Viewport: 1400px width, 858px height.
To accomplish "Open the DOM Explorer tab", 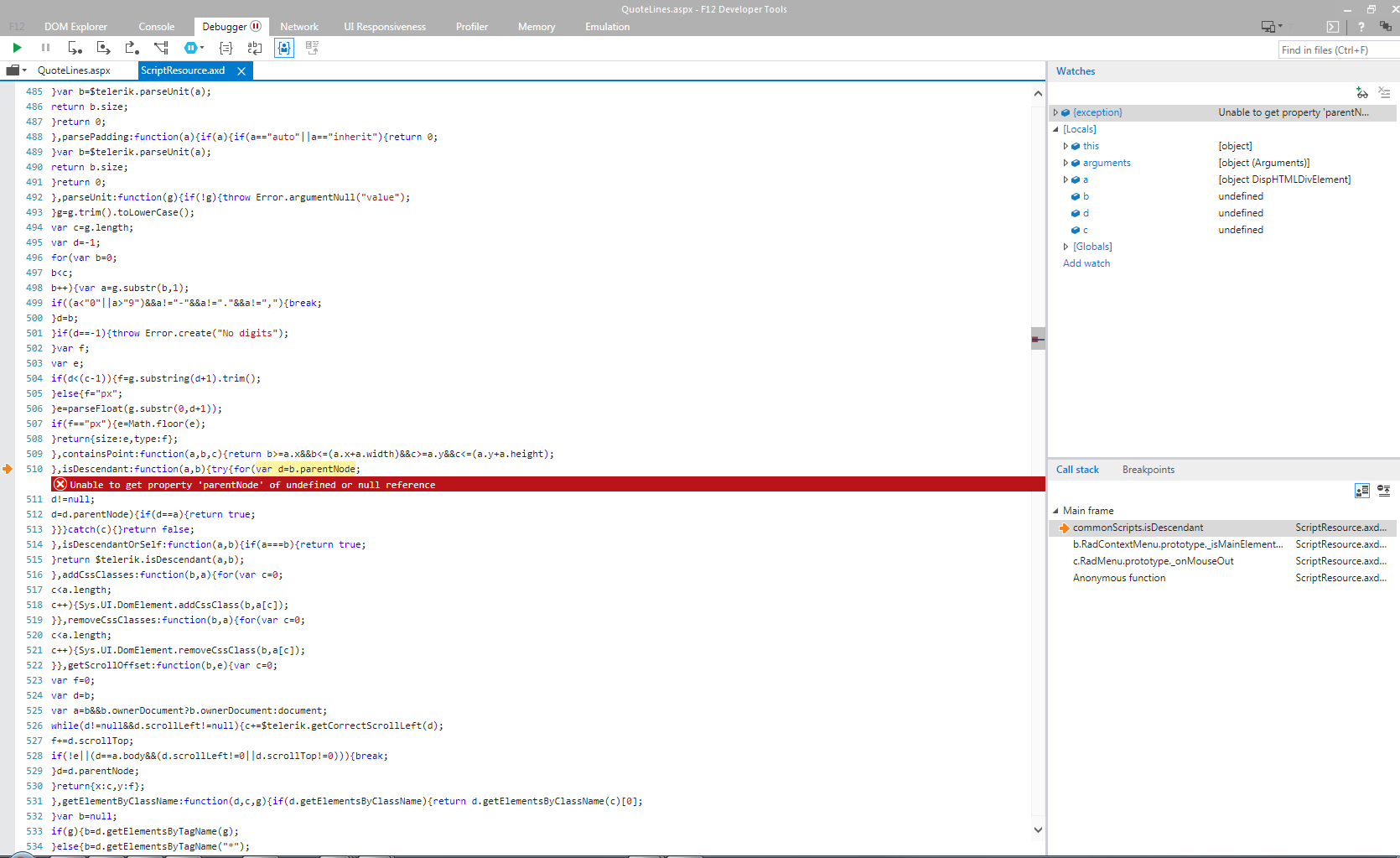I will click(x=75, y=27).
